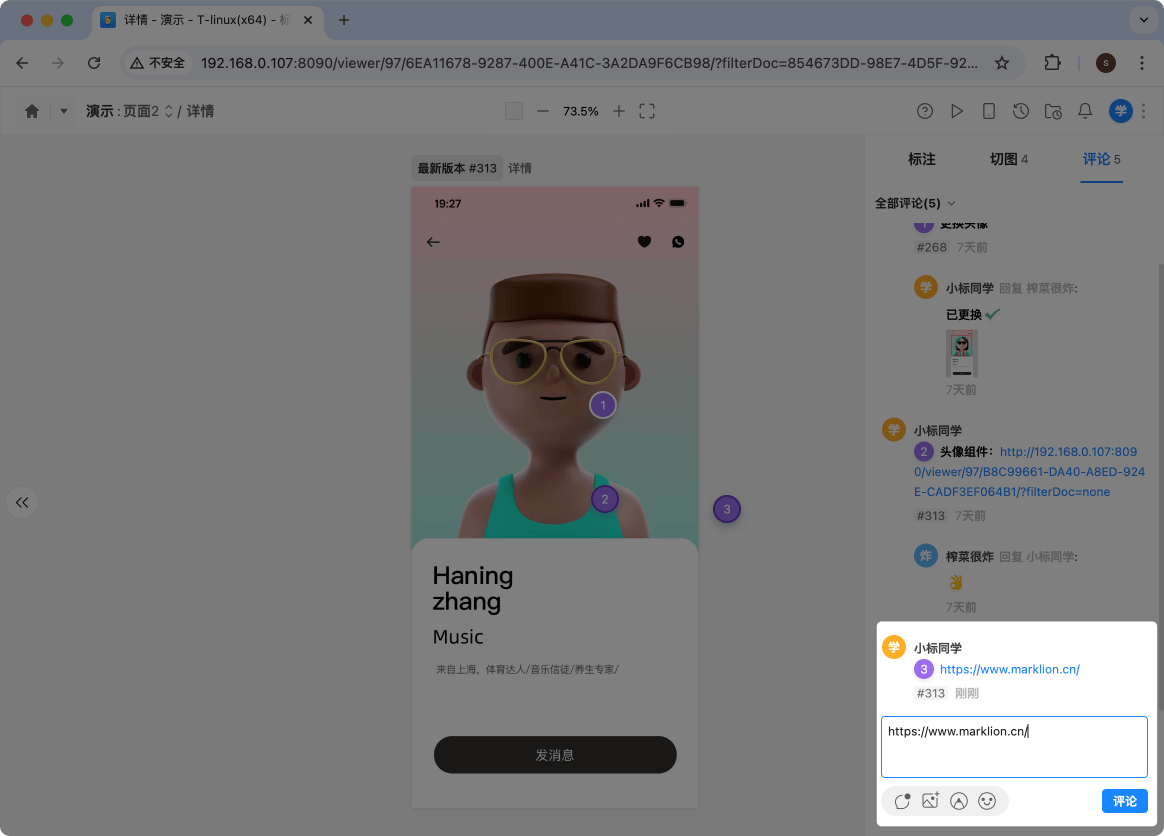This screenshot has width=1164, height=836.
Task: Submit the comment with 评论 button
Action: tap(1124, 801)
